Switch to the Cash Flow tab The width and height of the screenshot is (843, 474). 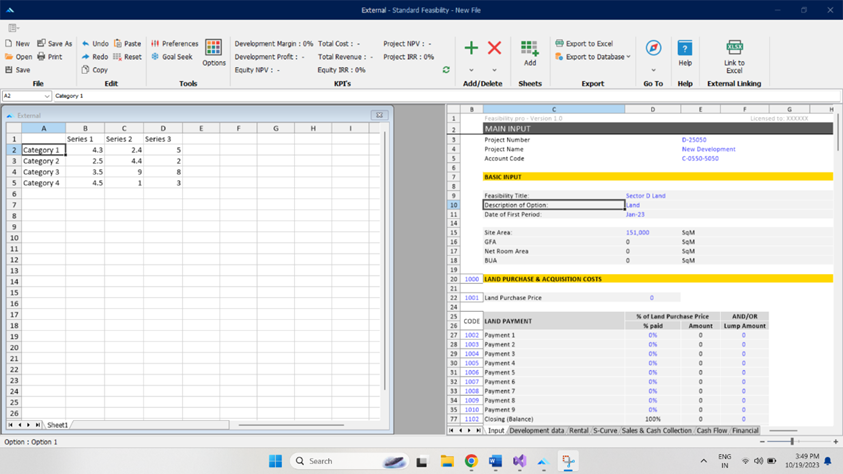tap(712, 431)
